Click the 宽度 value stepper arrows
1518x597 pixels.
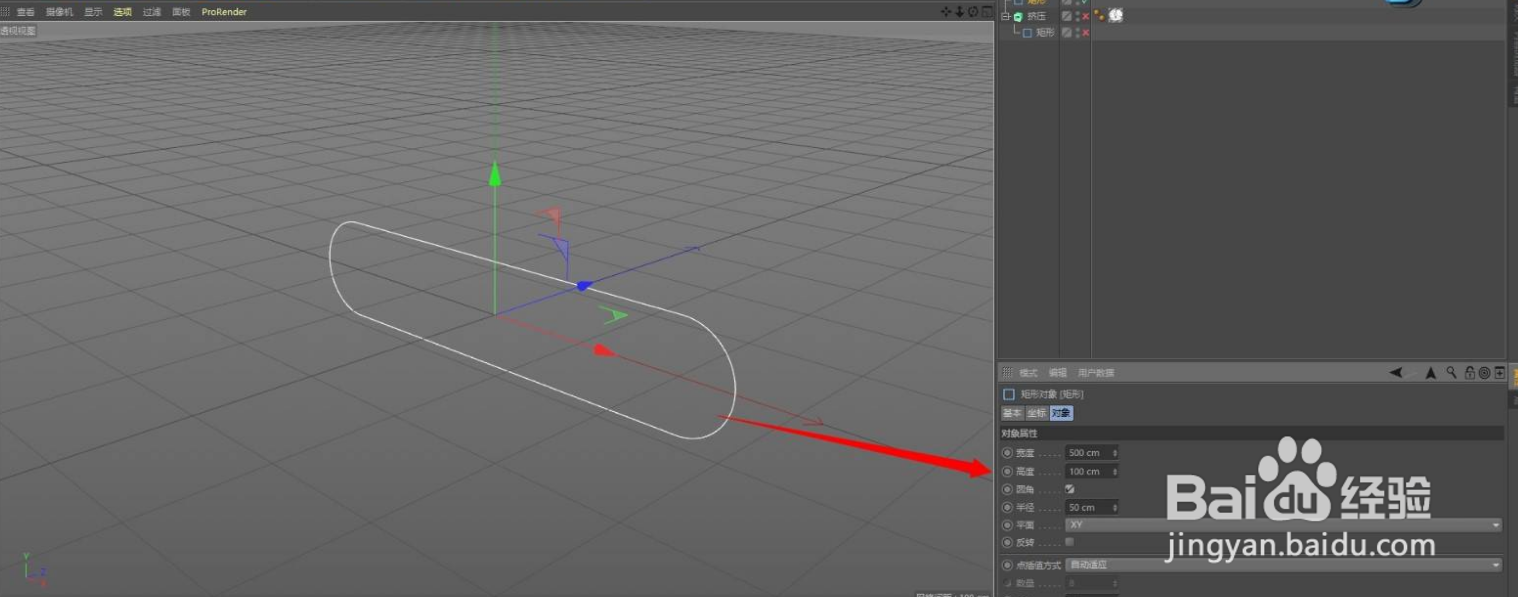[1115, 453]
